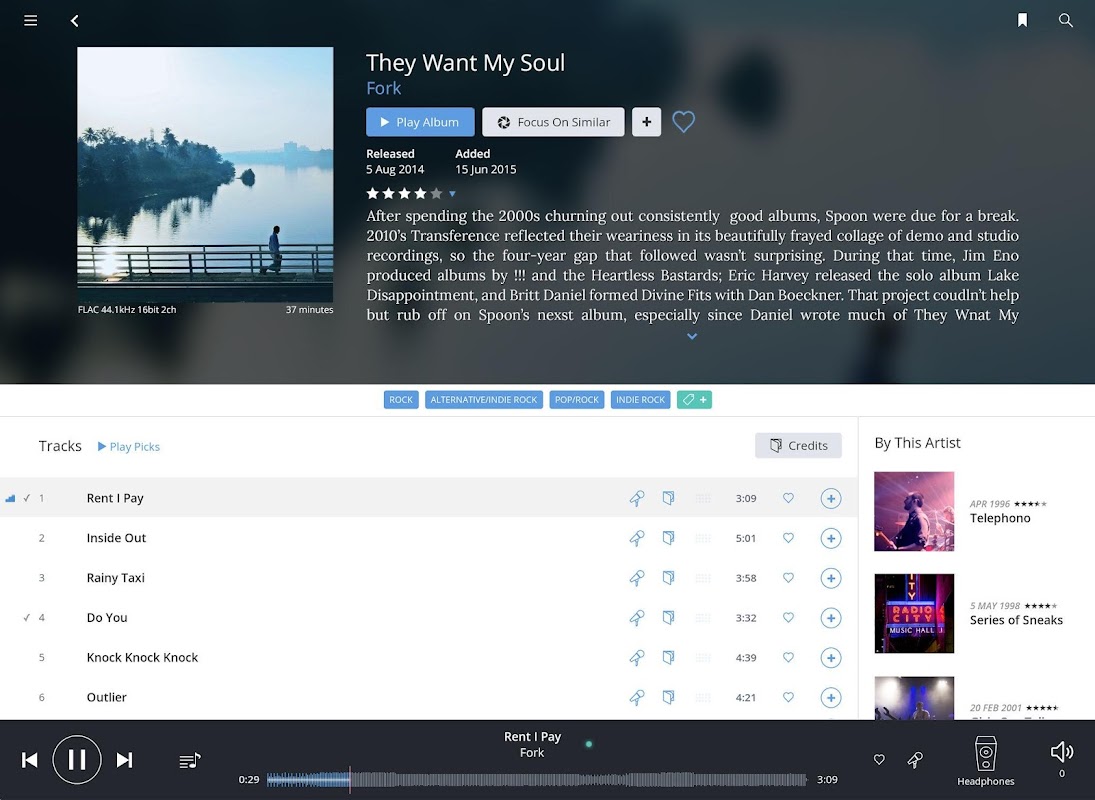Open the Fork artist link

pos(383,89)
